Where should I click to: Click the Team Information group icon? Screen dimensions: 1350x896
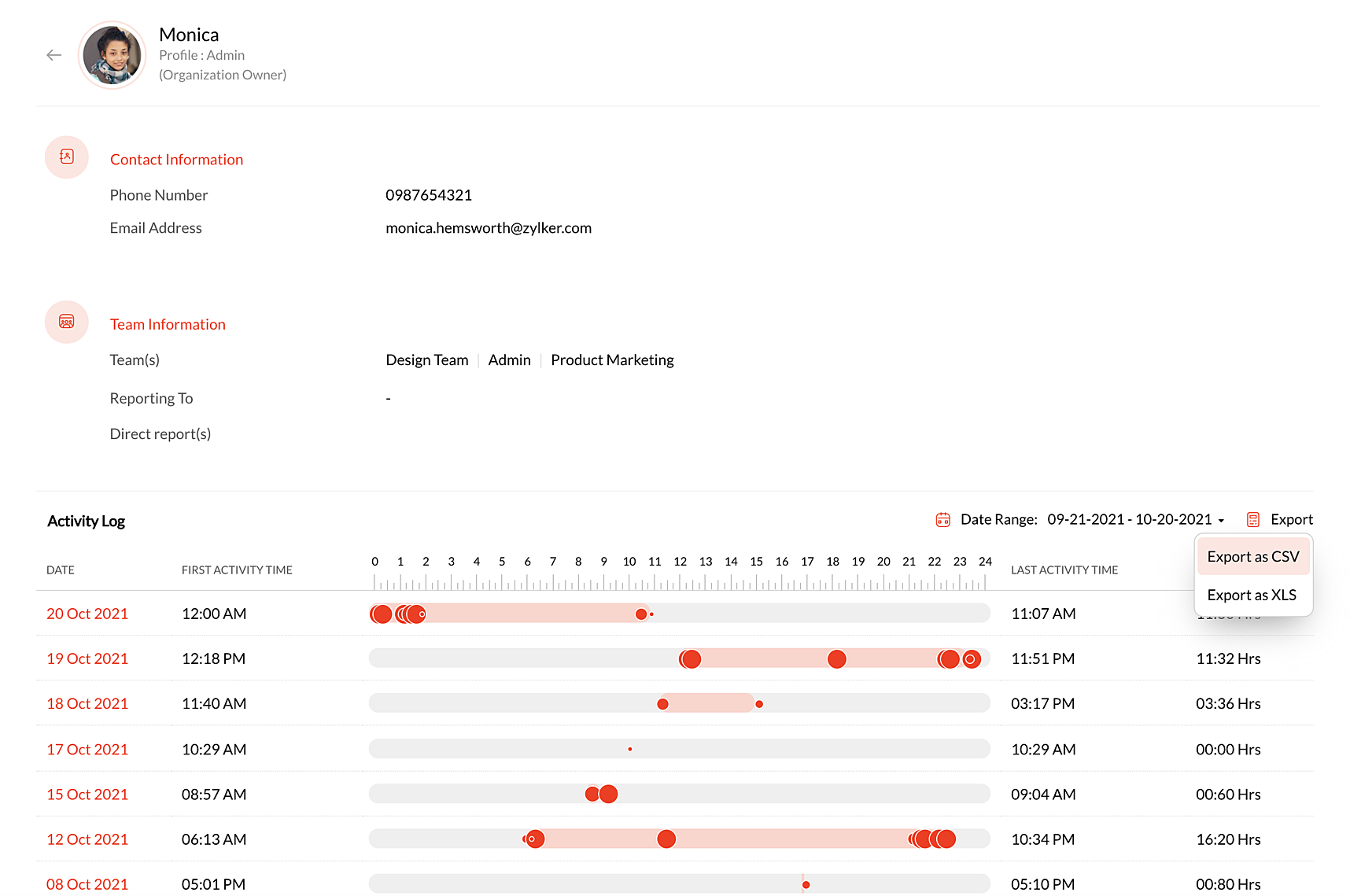(67, 322)
